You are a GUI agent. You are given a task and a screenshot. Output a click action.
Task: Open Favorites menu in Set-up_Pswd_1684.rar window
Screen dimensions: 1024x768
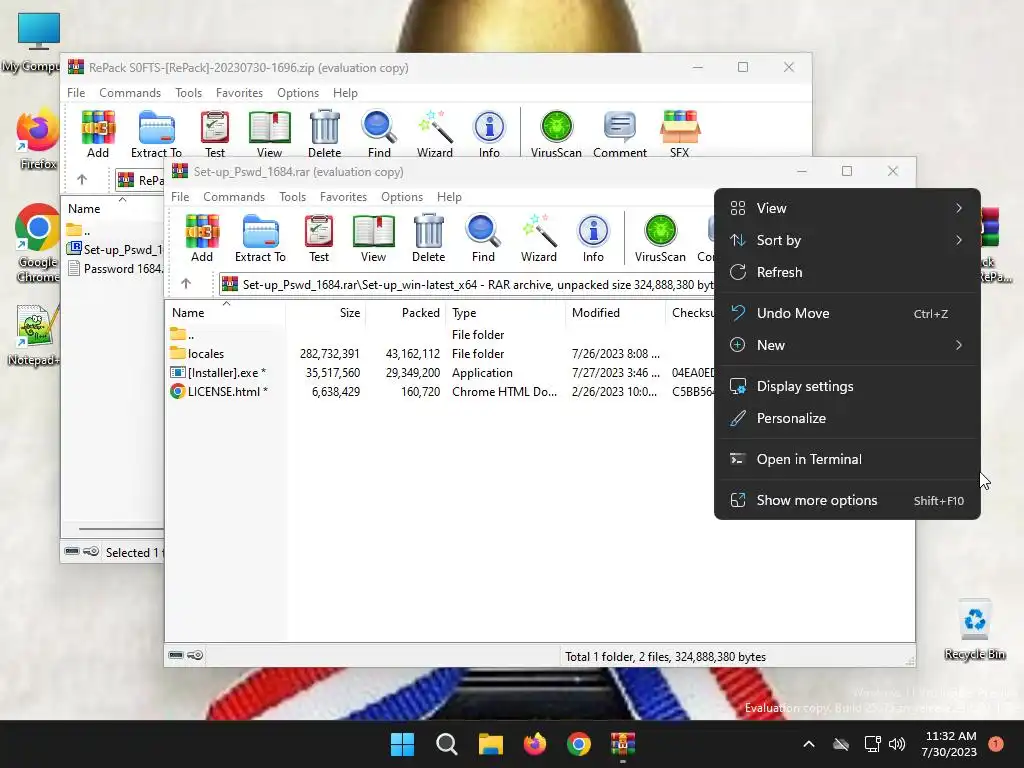(344, 197)
